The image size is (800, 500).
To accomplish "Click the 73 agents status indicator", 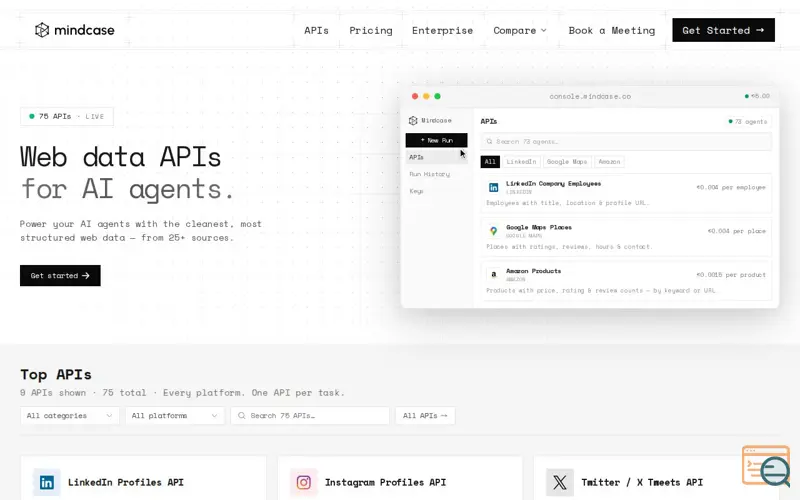I will pyautogui.click(x=747, y=121).
